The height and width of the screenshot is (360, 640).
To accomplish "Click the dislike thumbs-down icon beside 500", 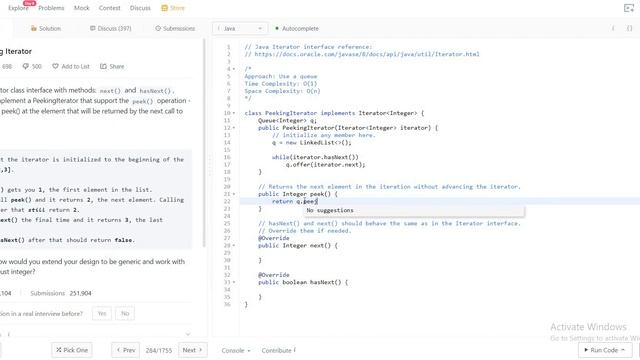I will coord(26,66).
